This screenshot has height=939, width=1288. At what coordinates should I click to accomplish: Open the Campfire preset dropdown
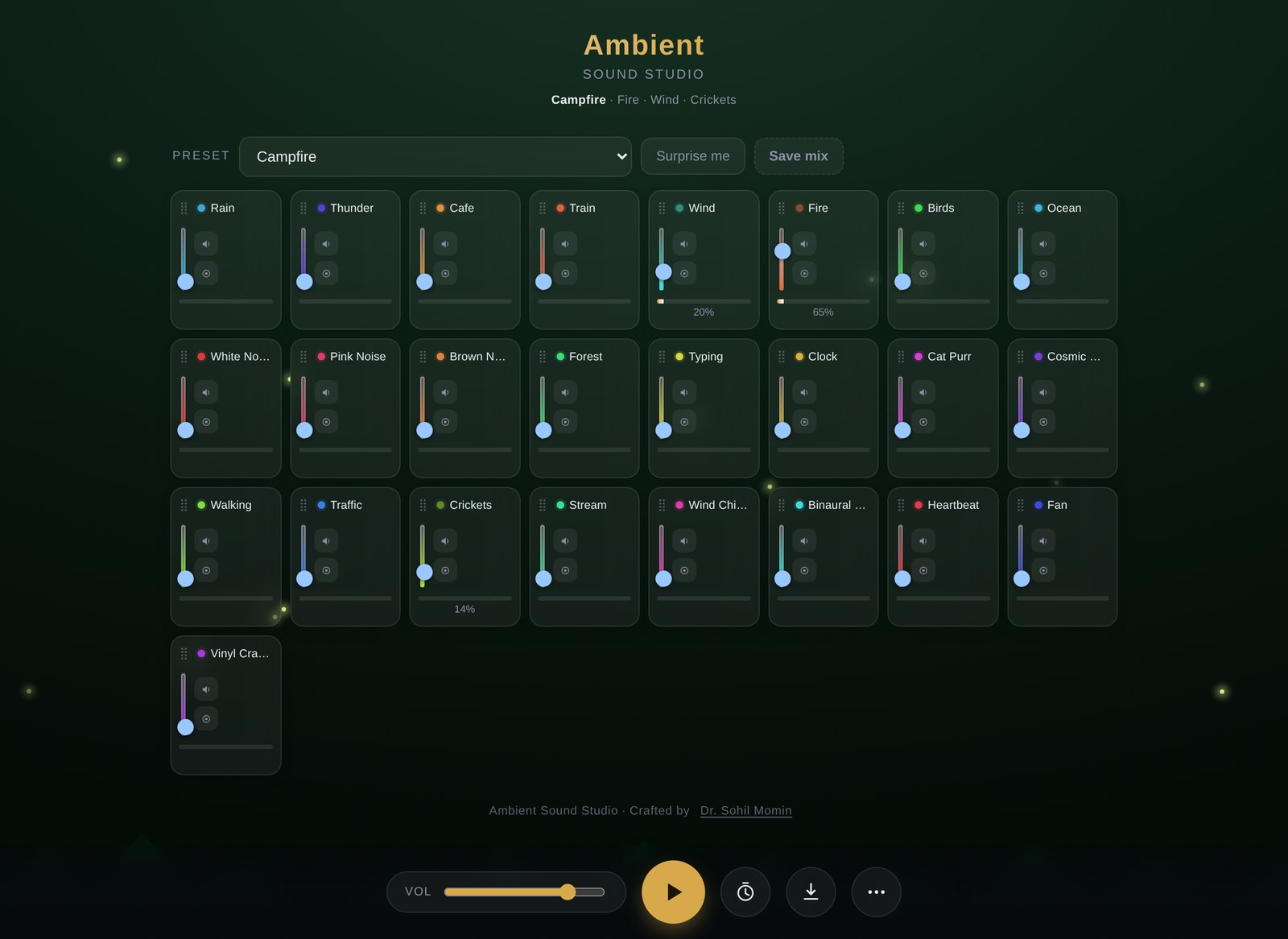(436, 156)
